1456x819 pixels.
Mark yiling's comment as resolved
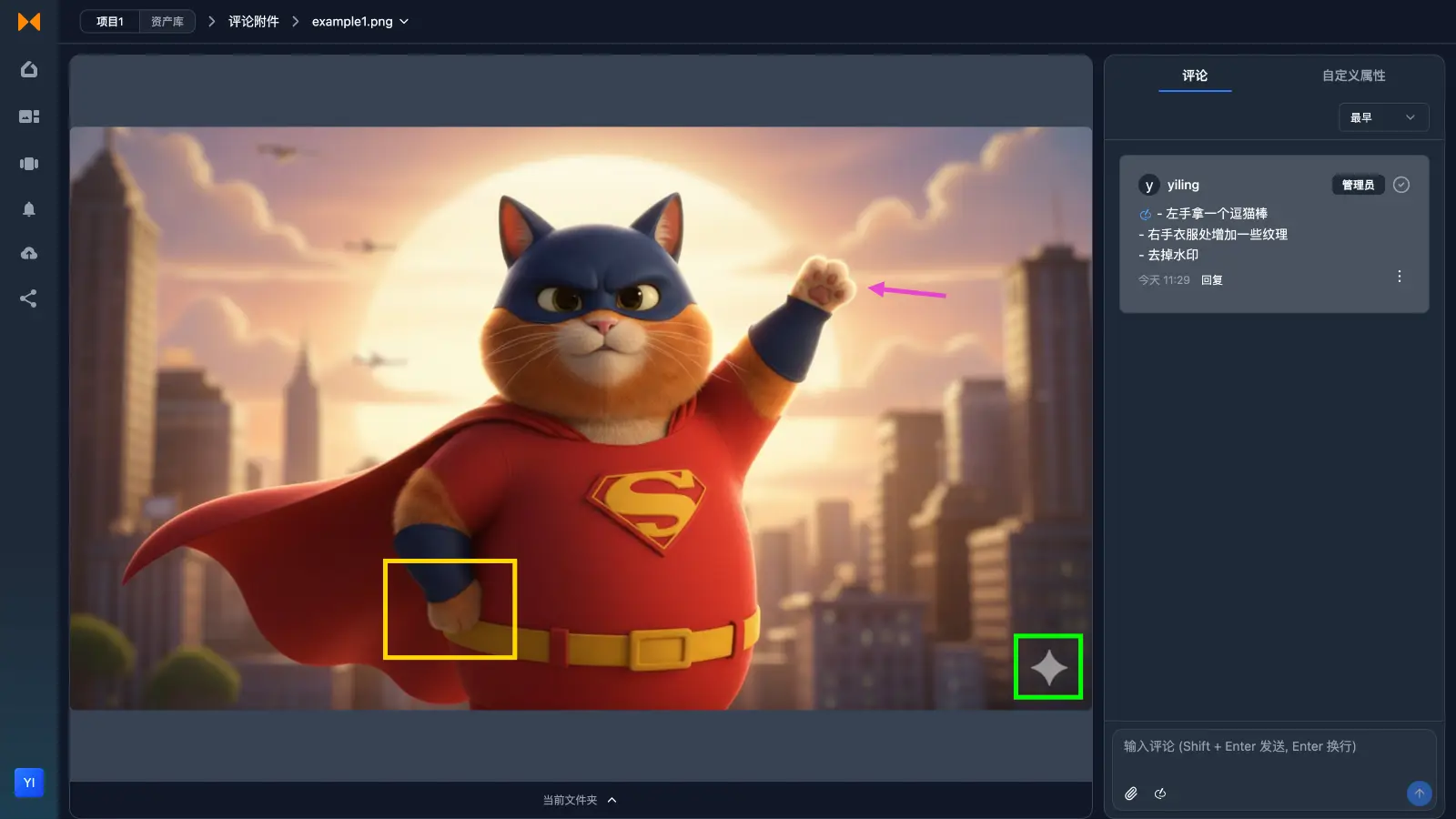point(1400,184)
